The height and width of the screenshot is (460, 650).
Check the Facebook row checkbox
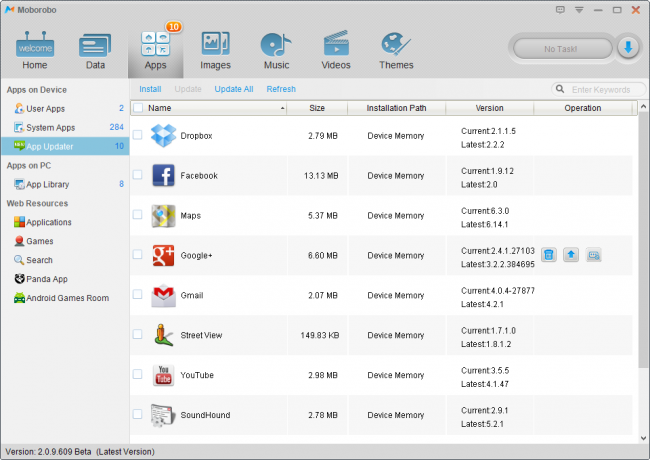(x=138, y=175)
